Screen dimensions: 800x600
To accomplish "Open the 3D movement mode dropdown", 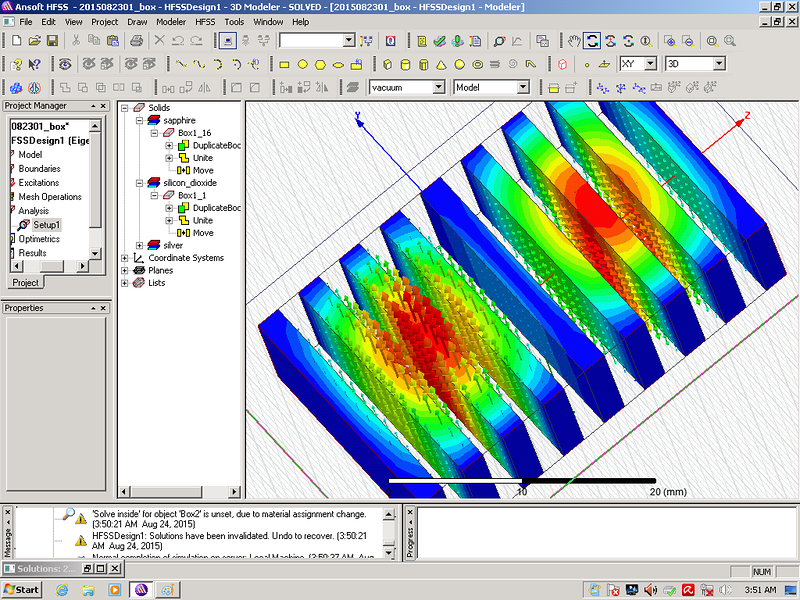I will click(717, 64).
